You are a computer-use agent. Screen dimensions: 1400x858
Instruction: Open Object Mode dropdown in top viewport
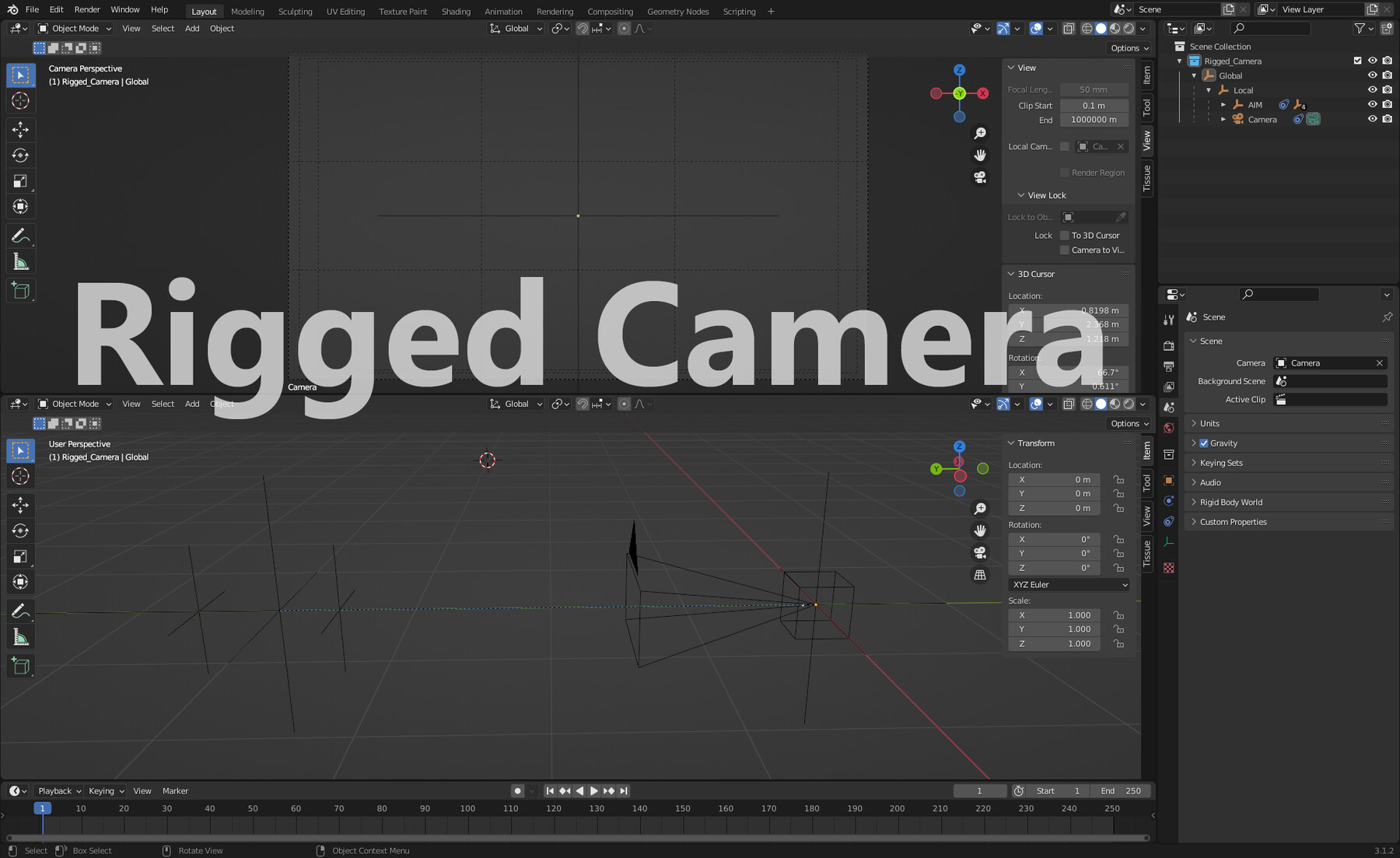click(x=75, y=29)
